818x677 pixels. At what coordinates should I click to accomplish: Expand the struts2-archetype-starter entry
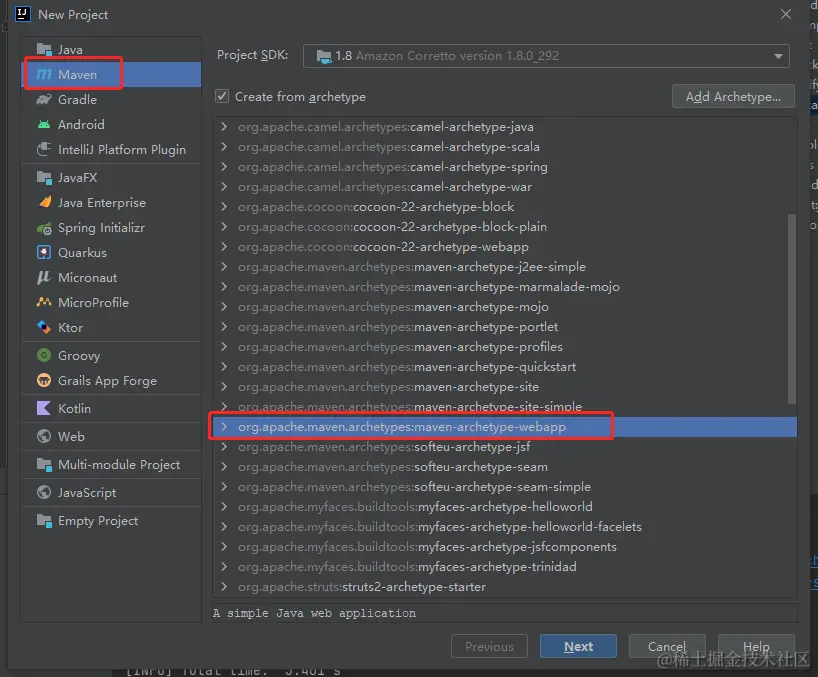tap(224, 587)
